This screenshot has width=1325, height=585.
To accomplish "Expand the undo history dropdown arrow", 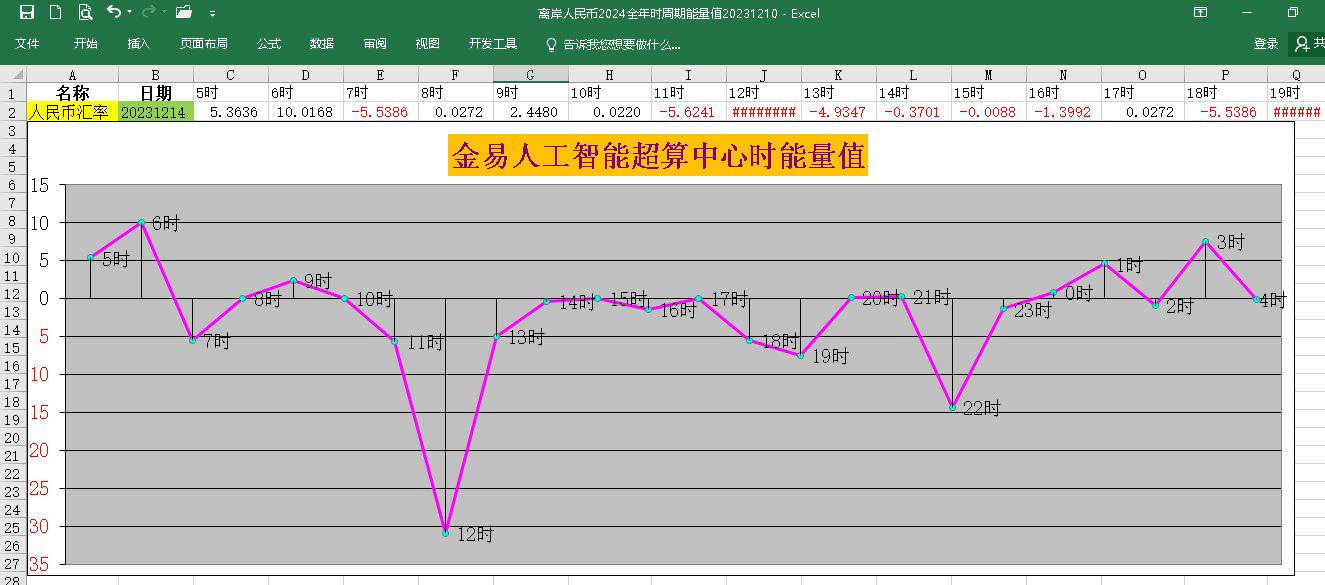I will click(x=129, y=13).
